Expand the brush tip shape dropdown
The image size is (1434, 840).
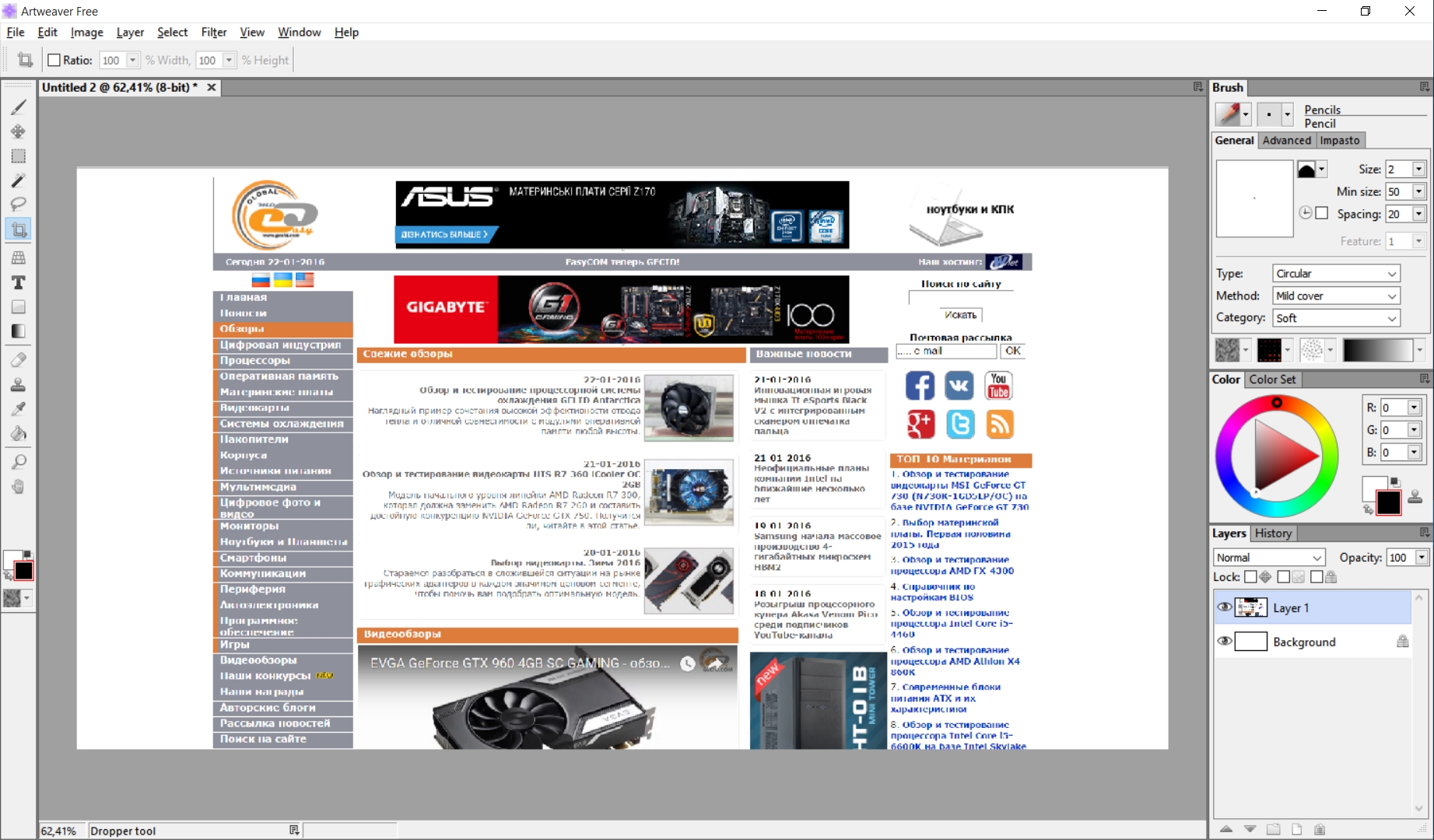tap(1321, 169)
